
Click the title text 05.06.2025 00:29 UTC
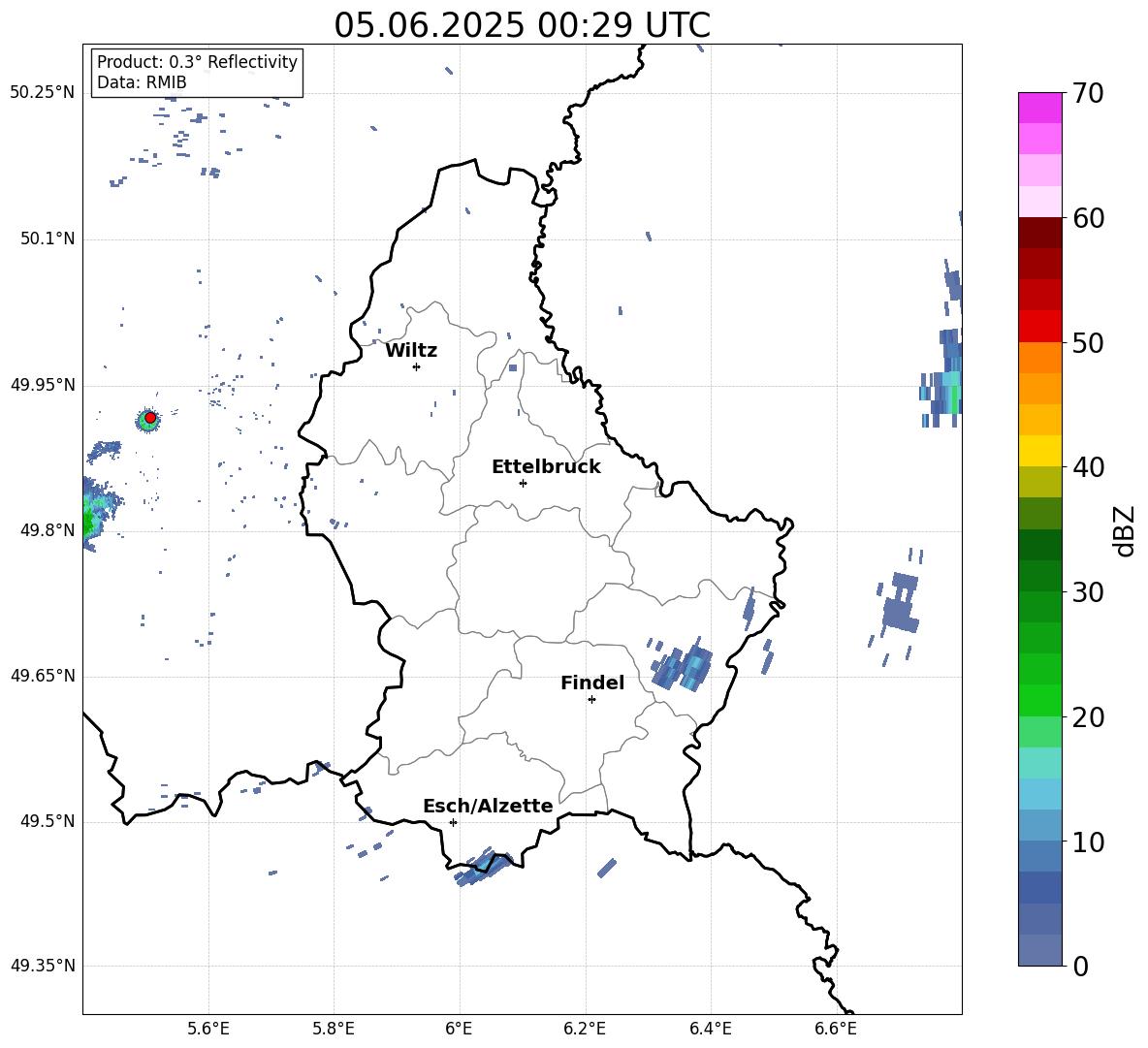click(522, 25)
